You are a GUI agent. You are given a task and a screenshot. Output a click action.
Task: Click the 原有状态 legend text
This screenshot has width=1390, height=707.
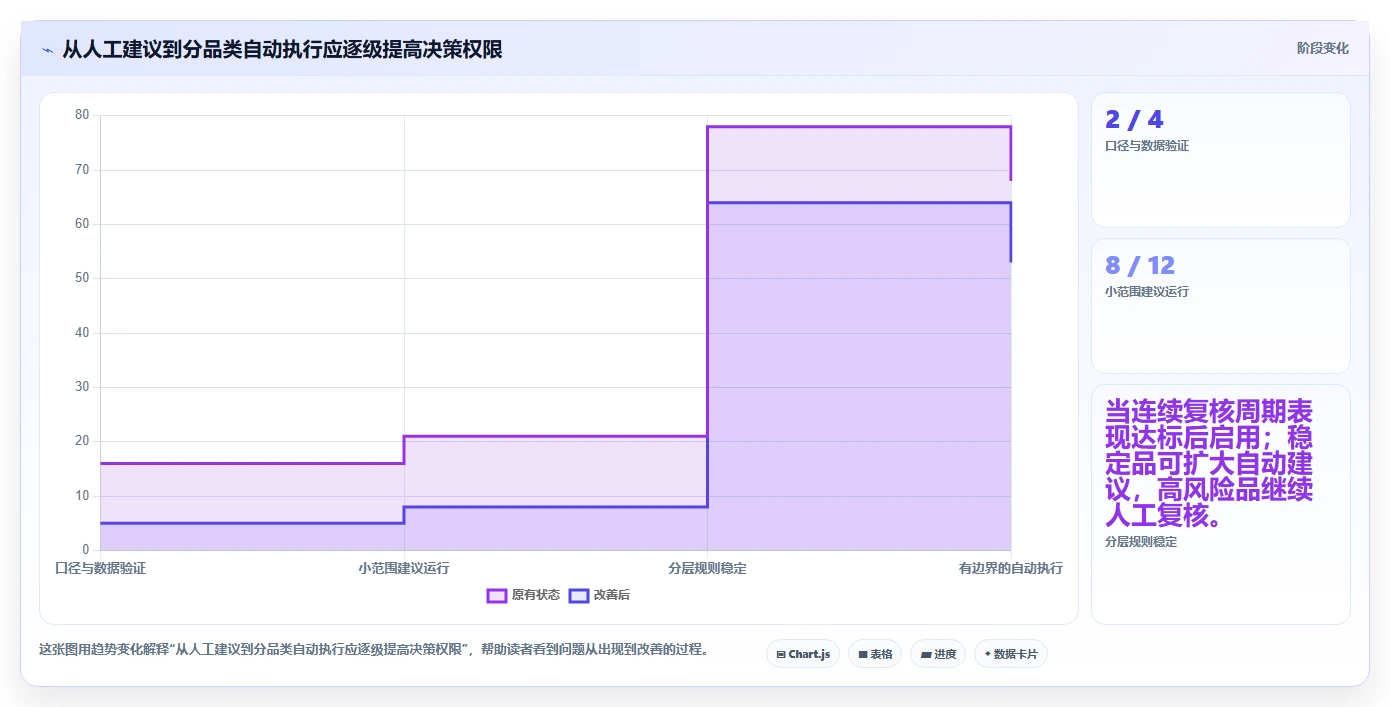pyautogui.click(x=536, y=595)
